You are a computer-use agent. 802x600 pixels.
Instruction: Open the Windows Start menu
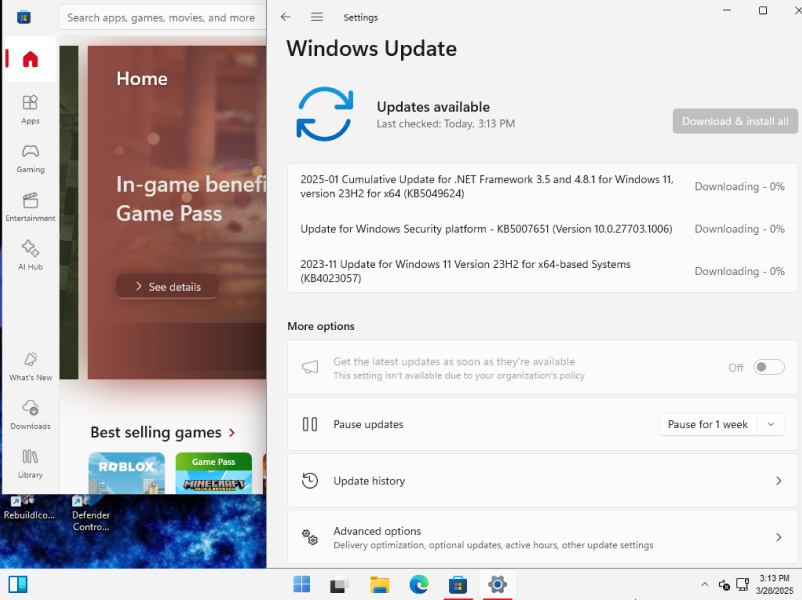click(x=301, y=584)
